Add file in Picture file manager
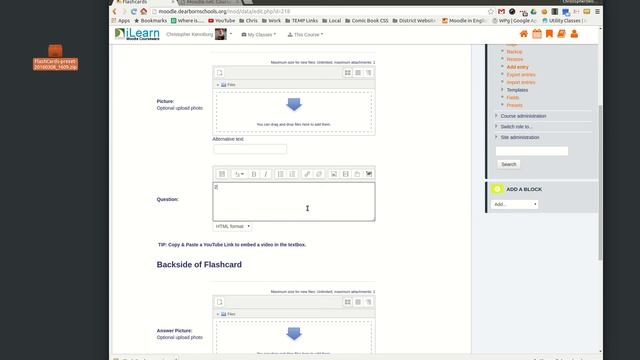640x360 pixels. point(220,73)
